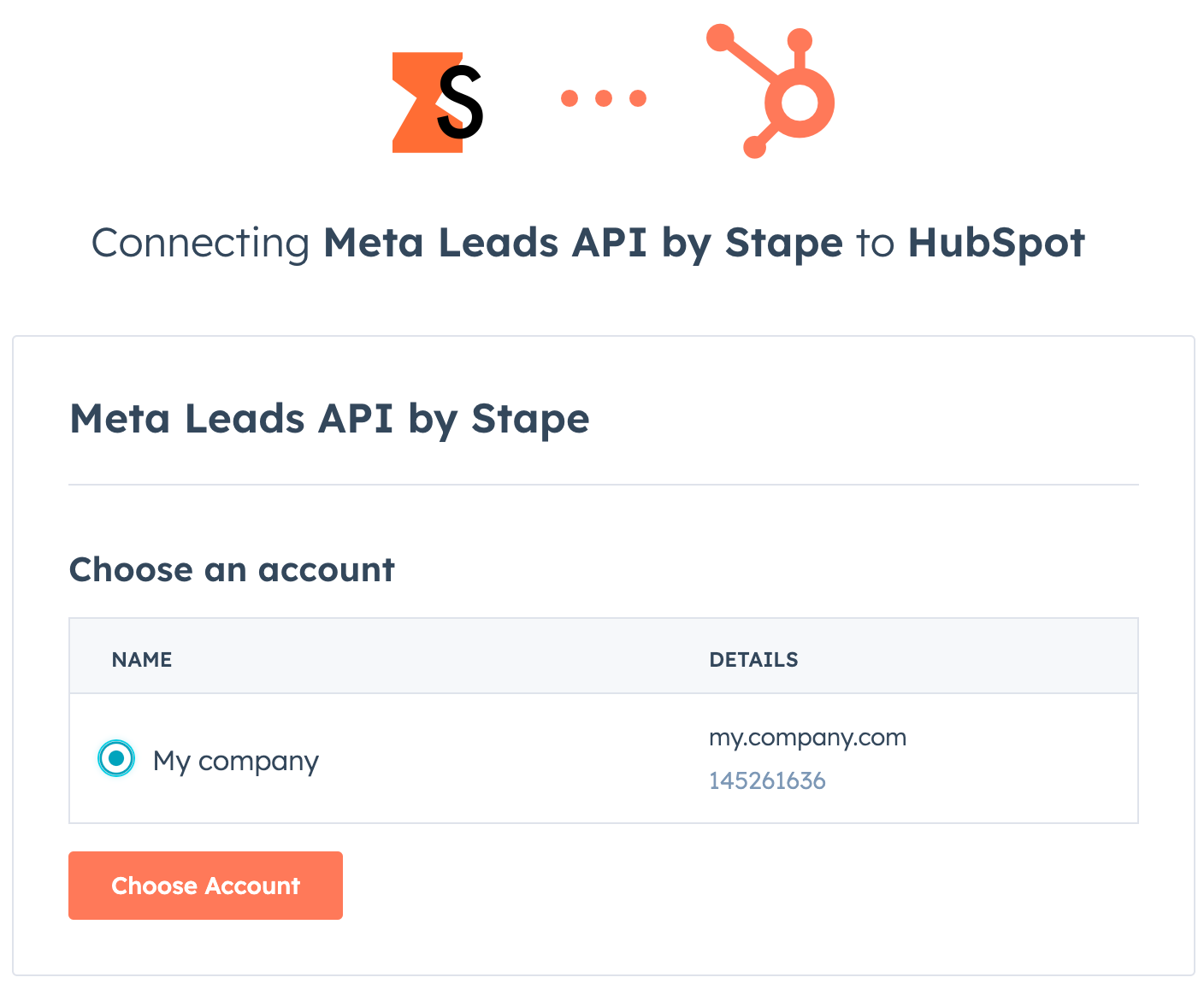1204x989 pixels.
Task: Click the my.company.com domain text
Action: click(x=807, y=738)
